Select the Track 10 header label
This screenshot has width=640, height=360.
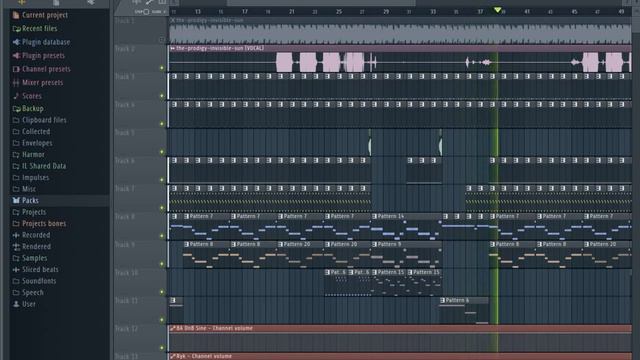click(126, 273)
